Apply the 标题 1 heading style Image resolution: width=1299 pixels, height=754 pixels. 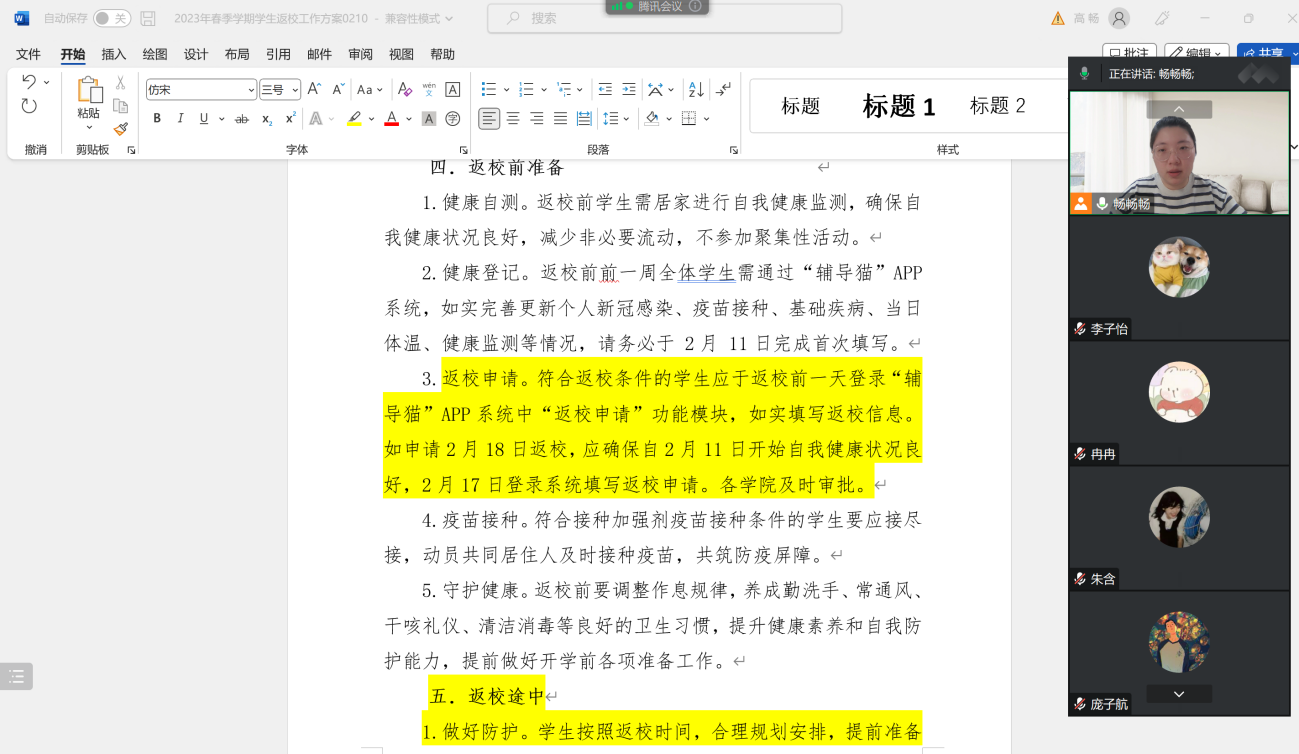tap(898, 106)
